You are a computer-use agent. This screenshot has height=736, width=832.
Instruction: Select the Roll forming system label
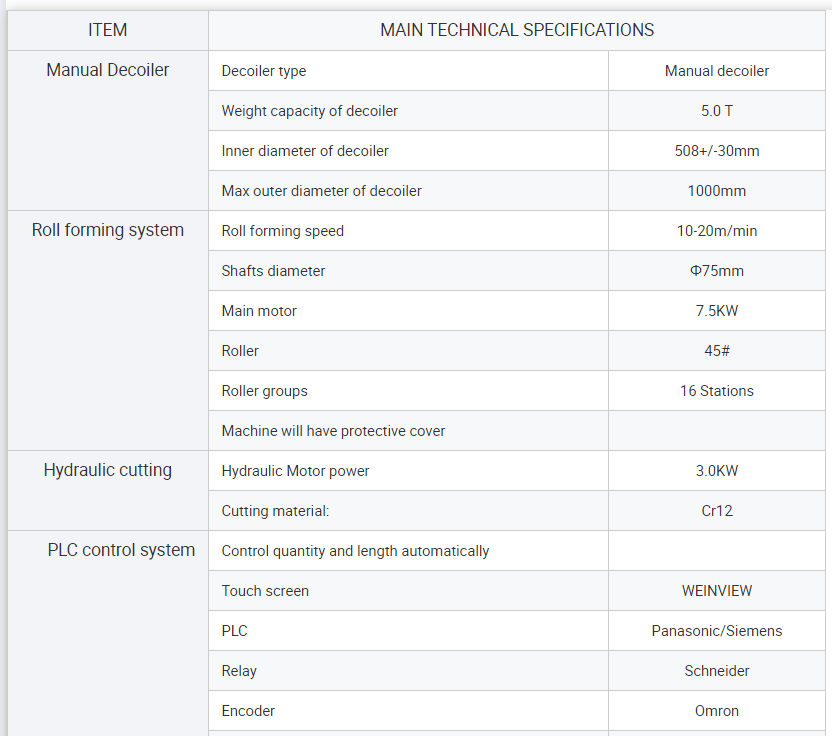pos(108,230)
